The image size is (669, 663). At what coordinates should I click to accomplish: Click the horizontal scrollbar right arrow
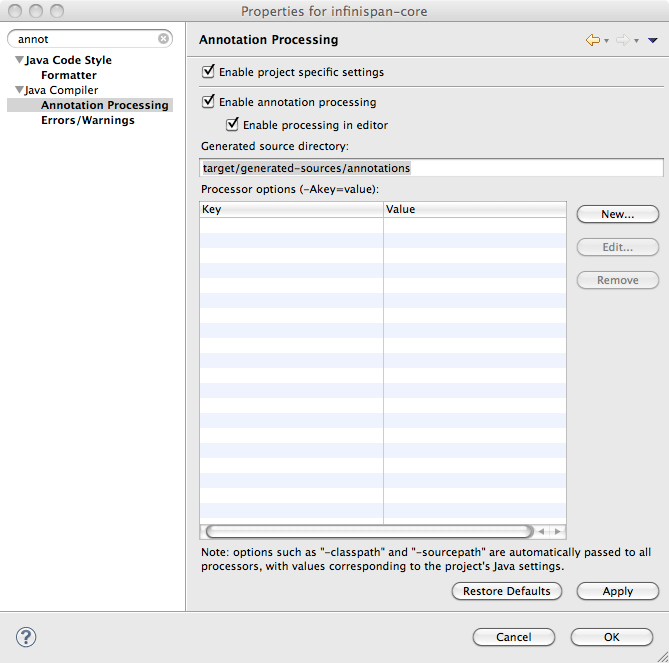tap(558, 532)
